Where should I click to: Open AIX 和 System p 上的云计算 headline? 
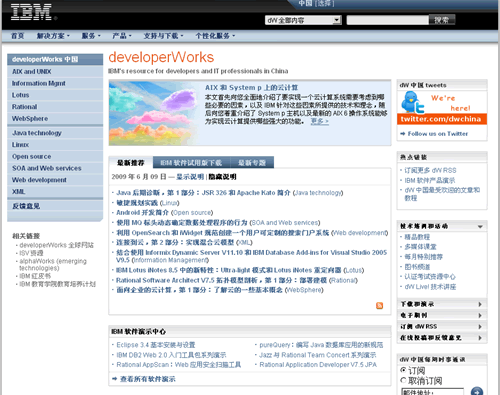[x=251, y=88]
